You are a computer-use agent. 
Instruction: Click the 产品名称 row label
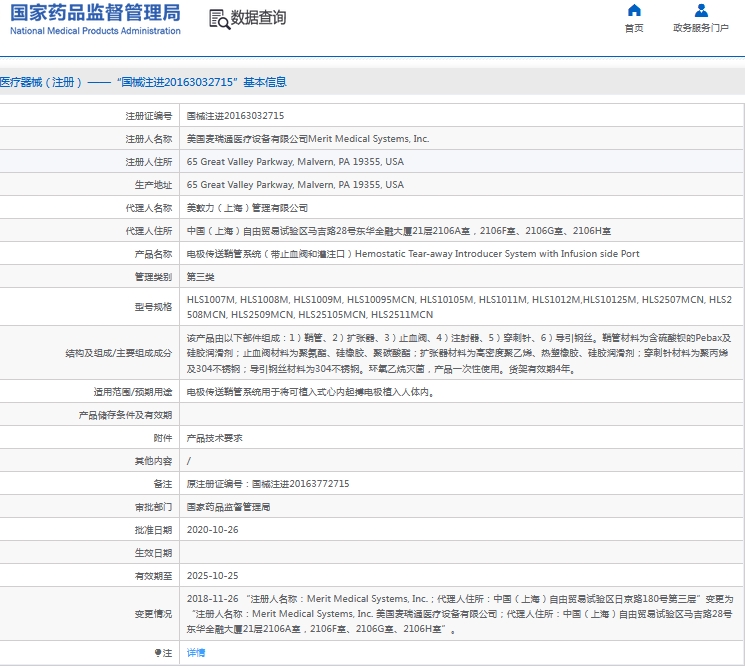point(153,254)
